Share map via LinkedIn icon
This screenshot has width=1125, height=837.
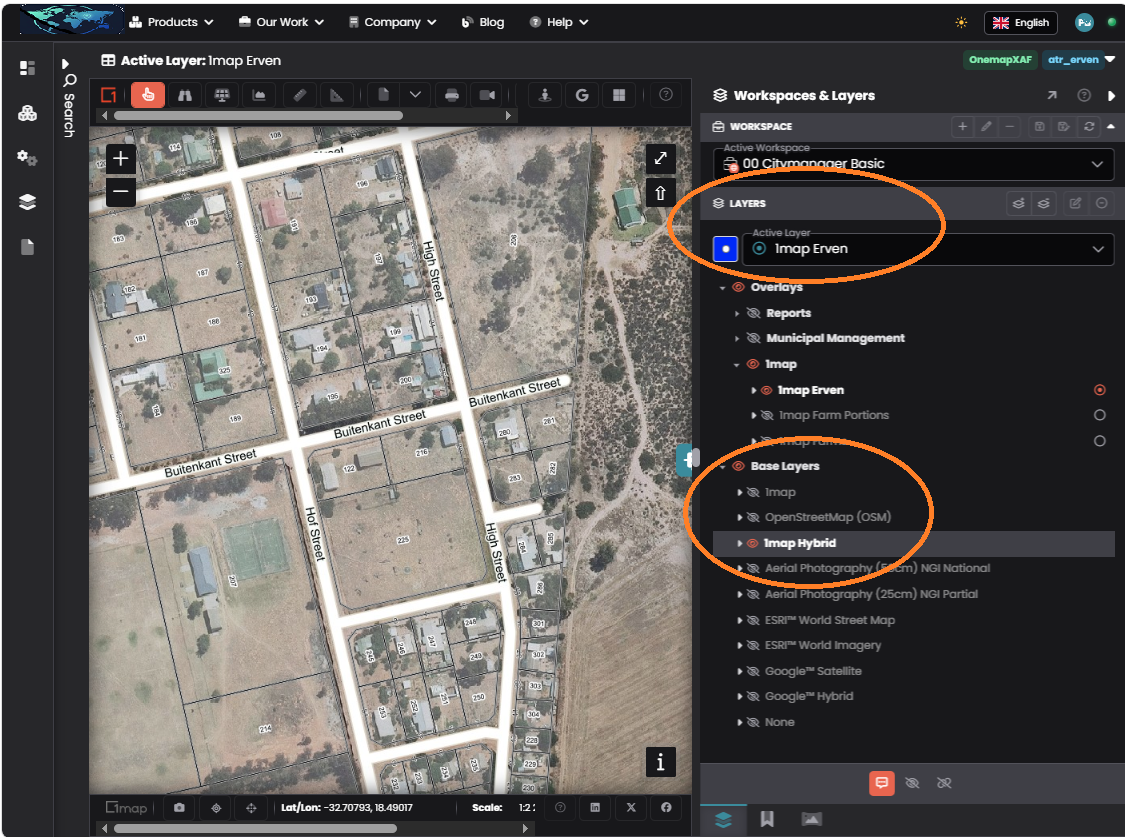[x=595, y=808]
